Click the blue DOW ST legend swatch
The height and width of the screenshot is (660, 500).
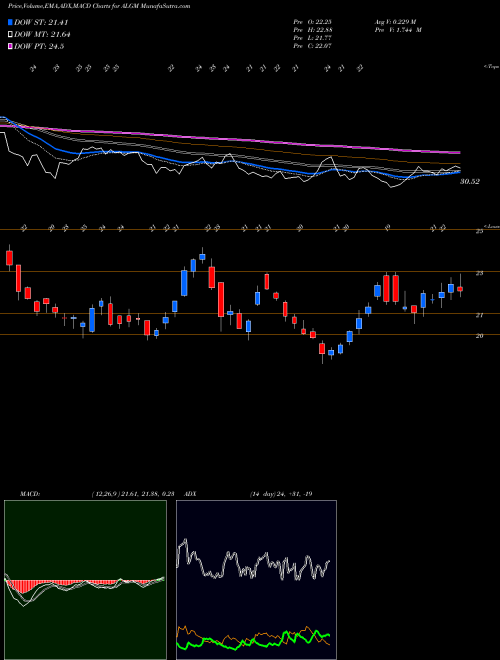[x=10, y=22]
